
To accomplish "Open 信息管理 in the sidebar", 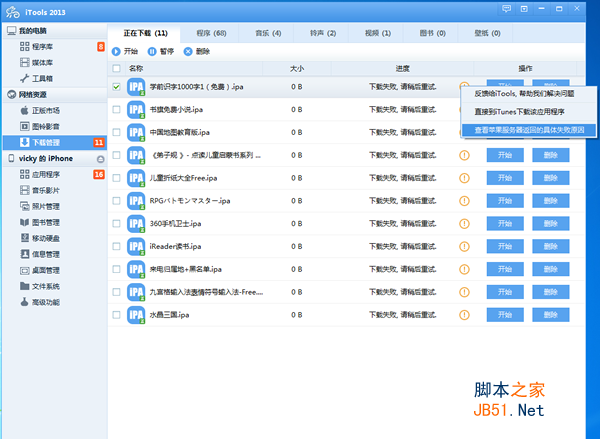I will tap(55, 254).
